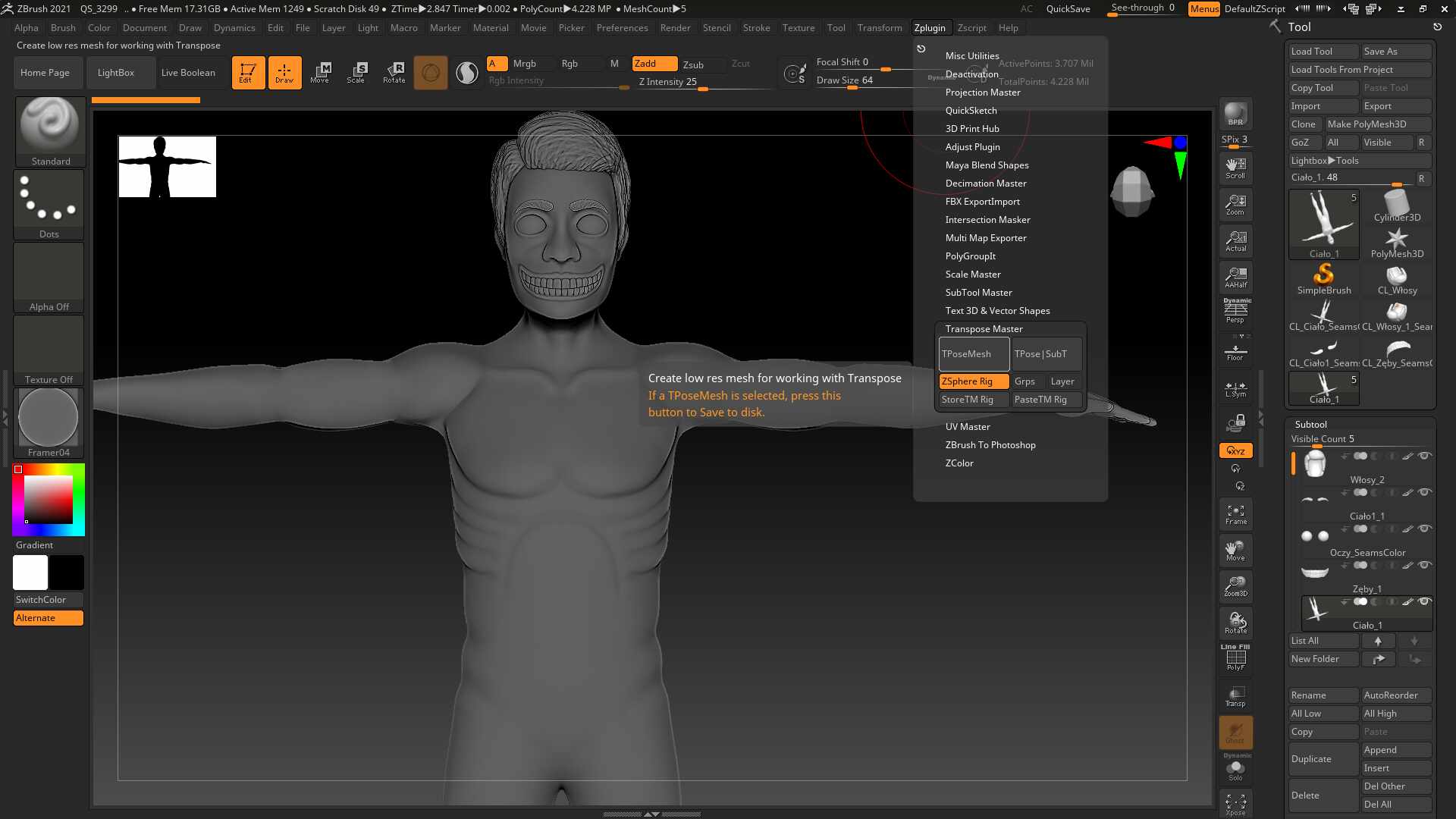Toggle Transp transparency mode
Image resolution: width=1456 pixels, height=819 pixels.
pos(1235,696)
